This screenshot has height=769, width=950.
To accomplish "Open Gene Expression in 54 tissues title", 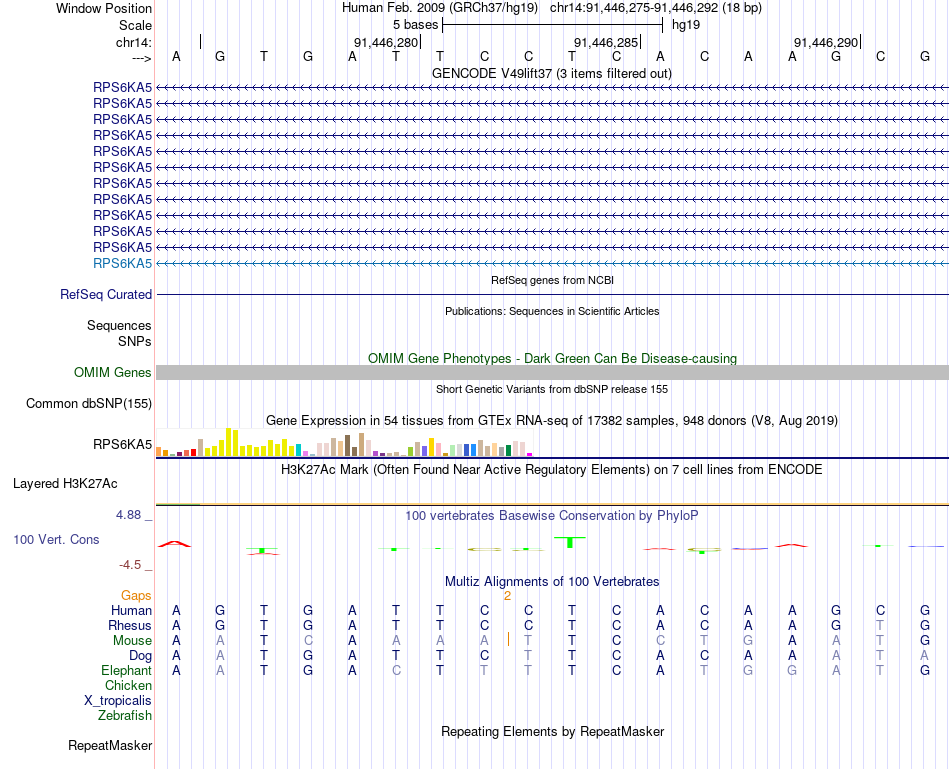I will pos(552,420).
